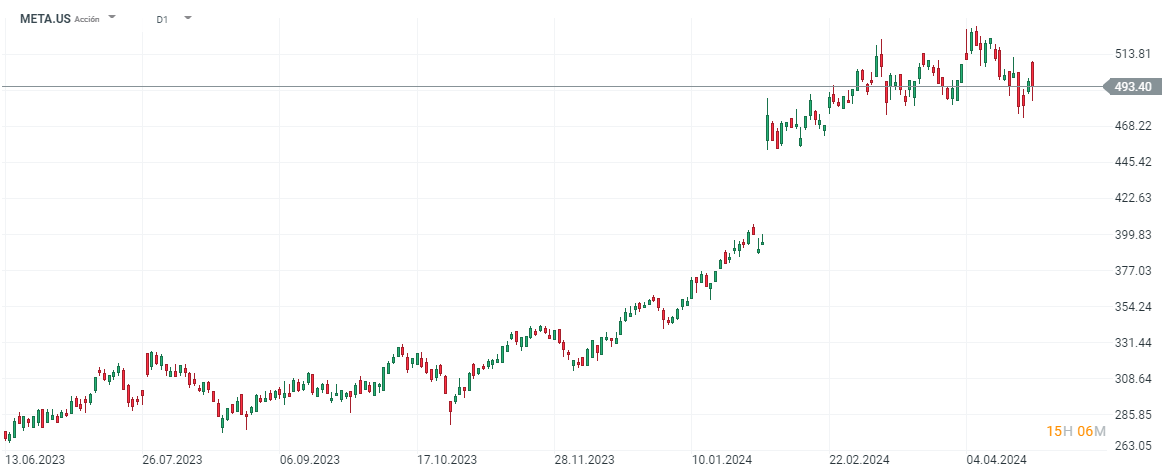Click the 399.83 price axis label
Viewport: 1175px width, 476px height.
(x=1133, y=234)
